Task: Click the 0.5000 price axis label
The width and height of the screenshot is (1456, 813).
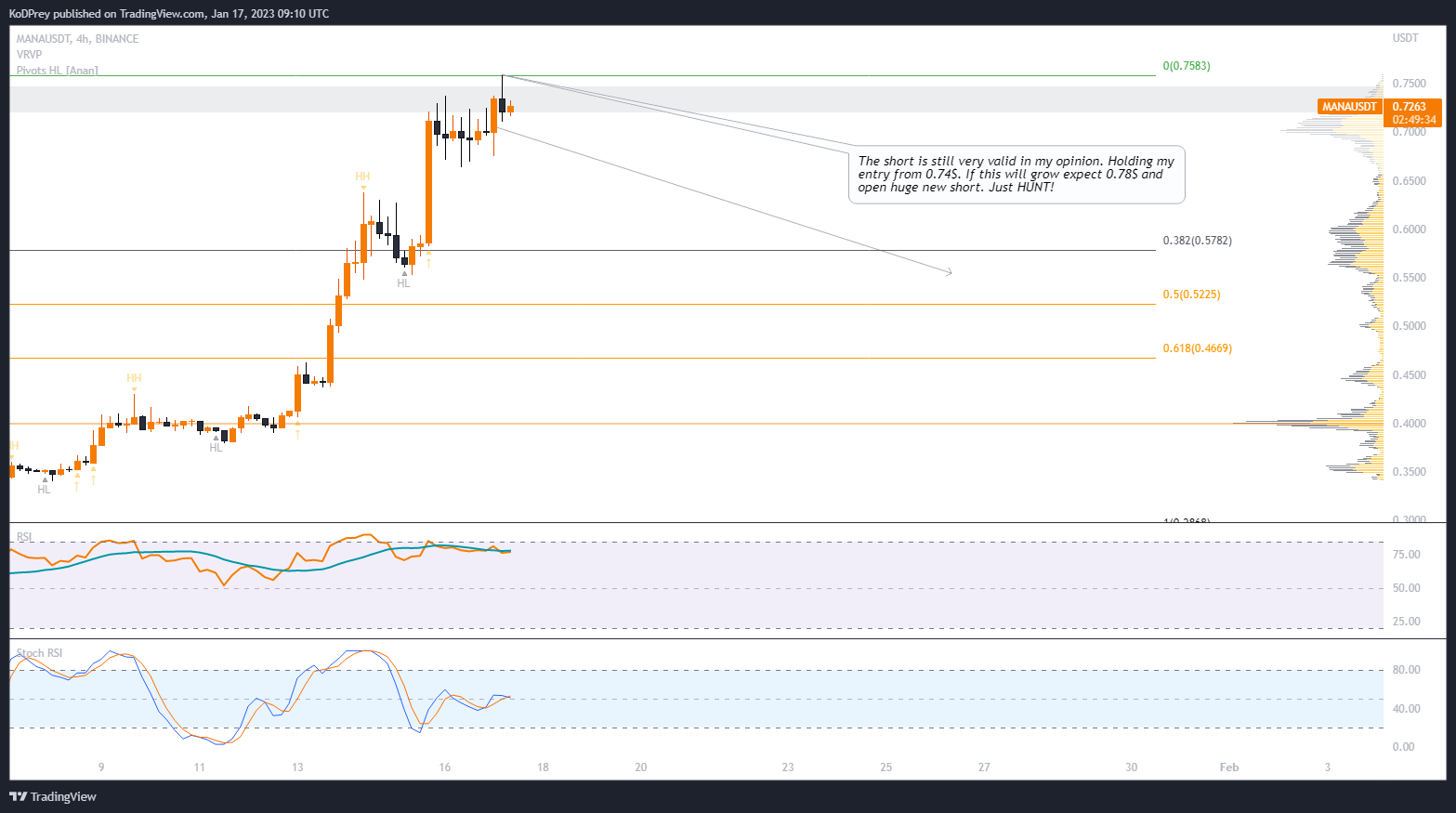Action: 1409,326
